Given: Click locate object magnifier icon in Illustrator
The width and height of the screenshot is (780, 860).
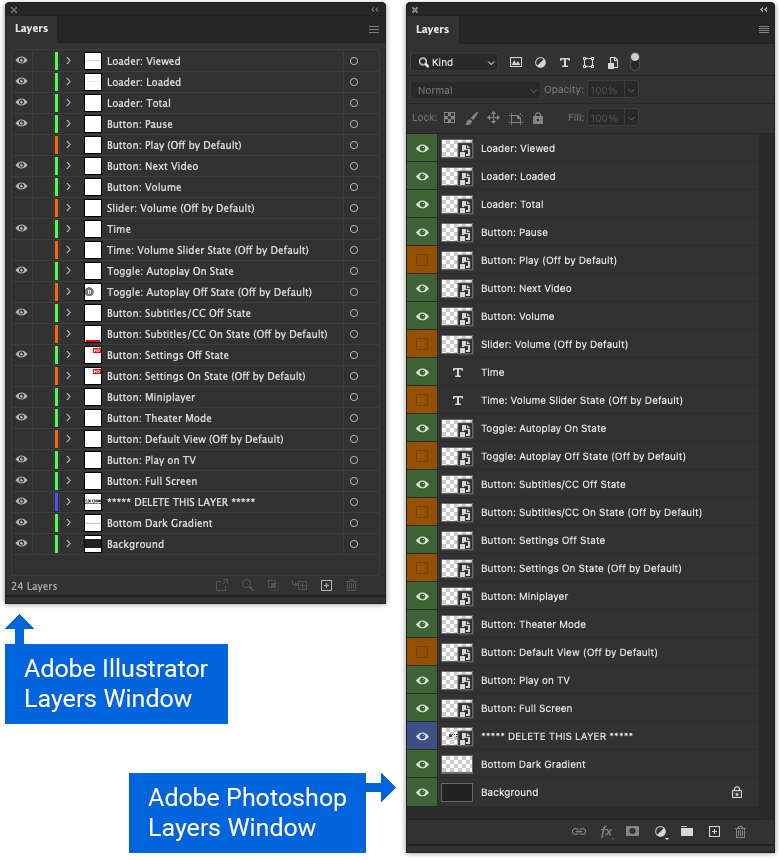Looking at the screenshot, I should (x=248, y=586).
